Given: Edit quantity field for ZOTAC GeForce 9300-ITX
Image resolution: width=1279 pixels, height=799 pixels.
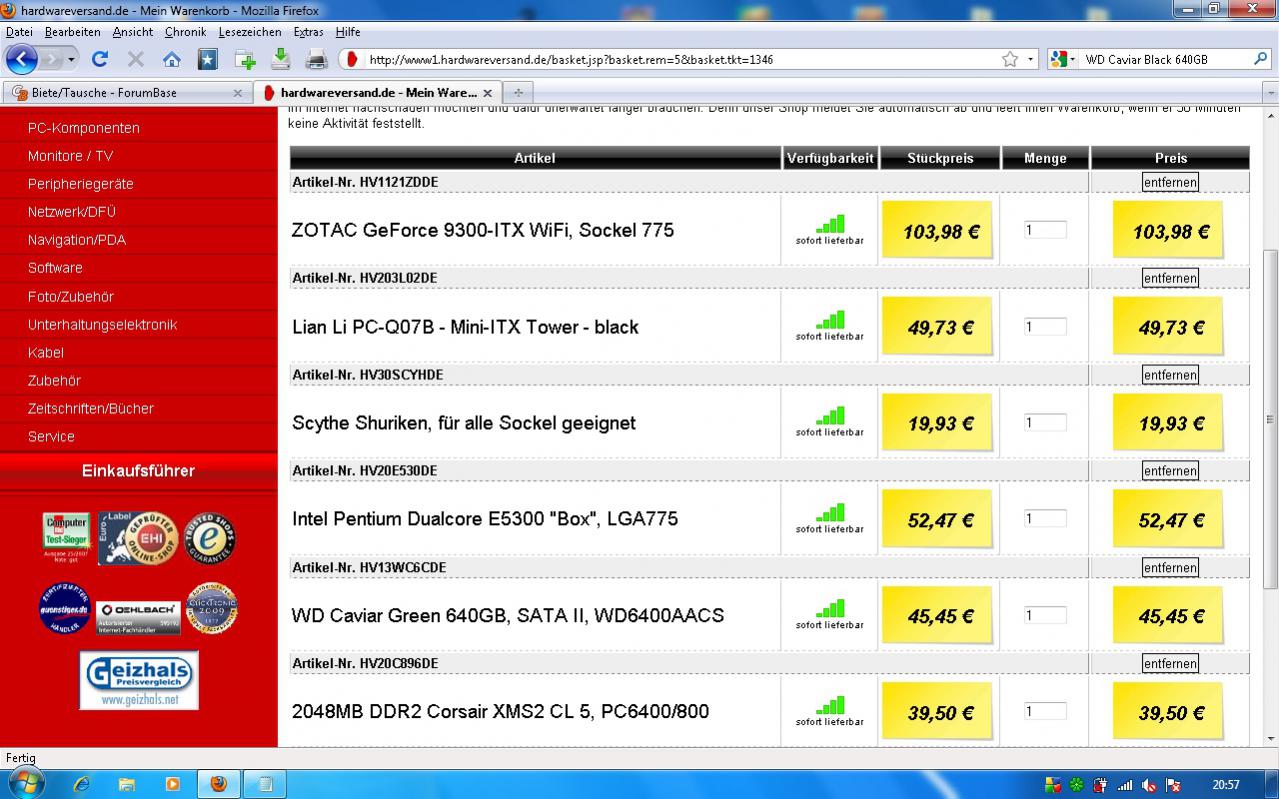Looking at the screenshot, I should pos(1045,230).
